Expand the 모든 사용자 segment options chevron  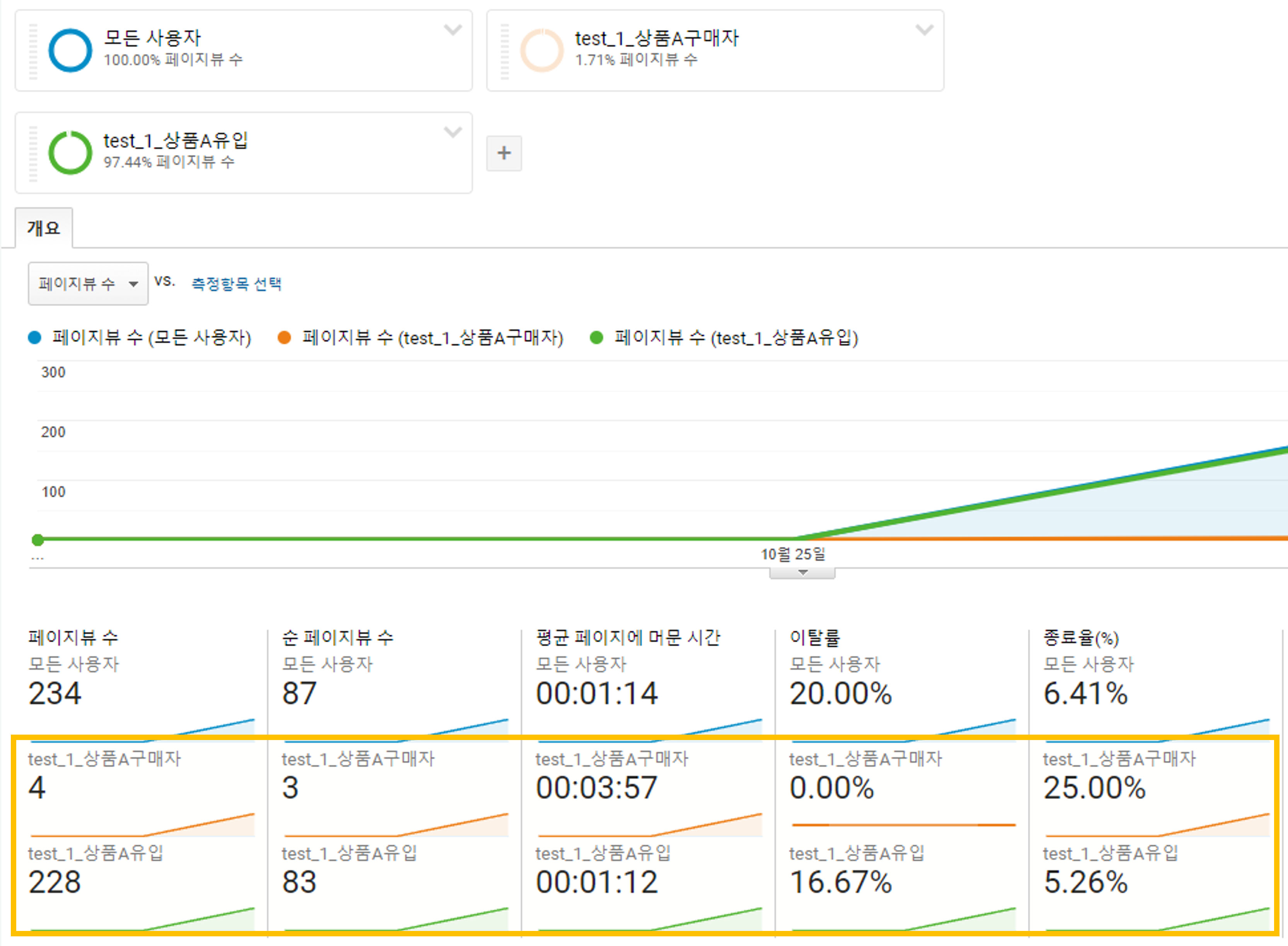452,30
